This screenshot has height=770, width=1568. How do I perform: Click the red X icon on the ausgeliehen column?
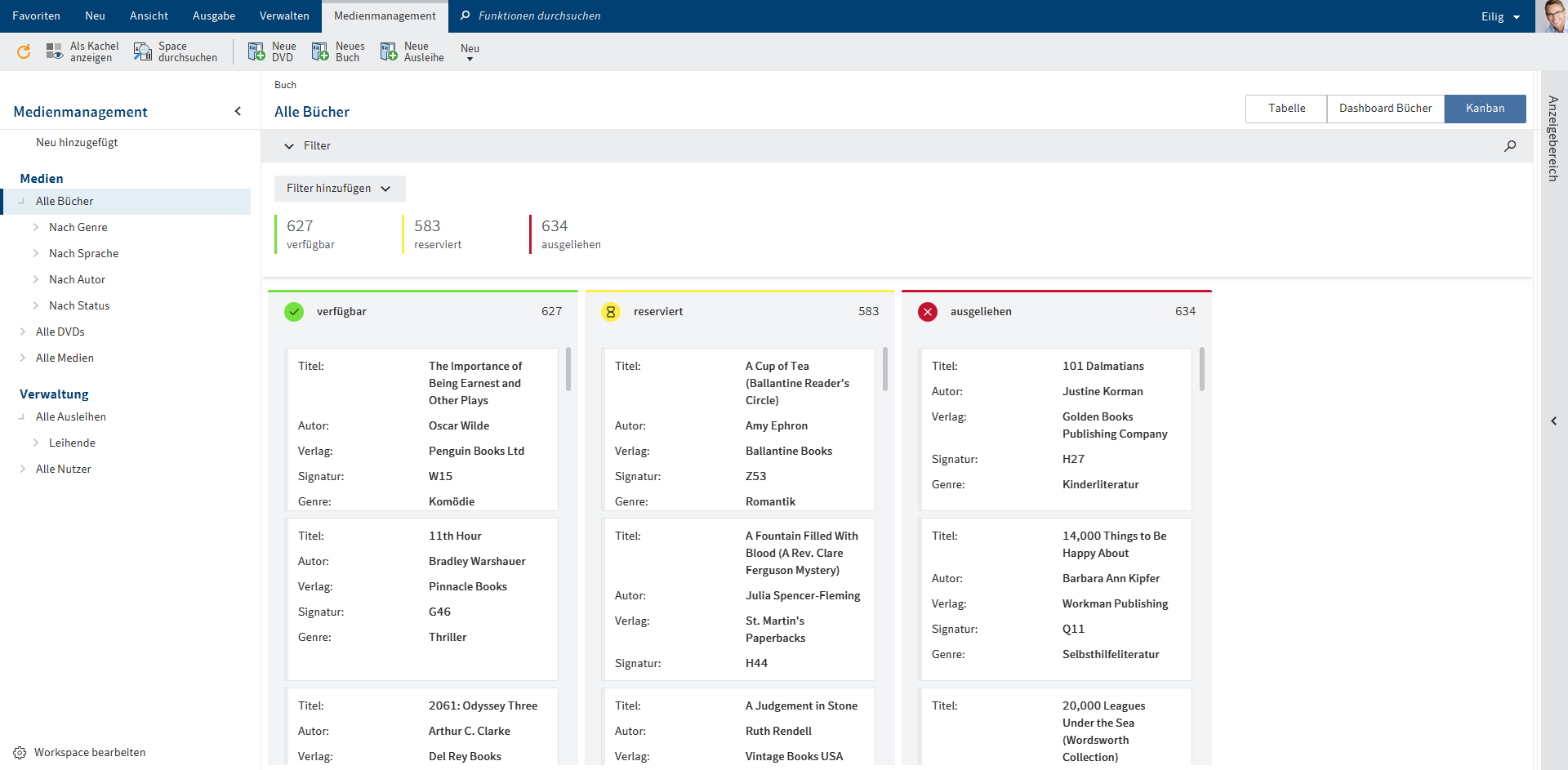928,311
